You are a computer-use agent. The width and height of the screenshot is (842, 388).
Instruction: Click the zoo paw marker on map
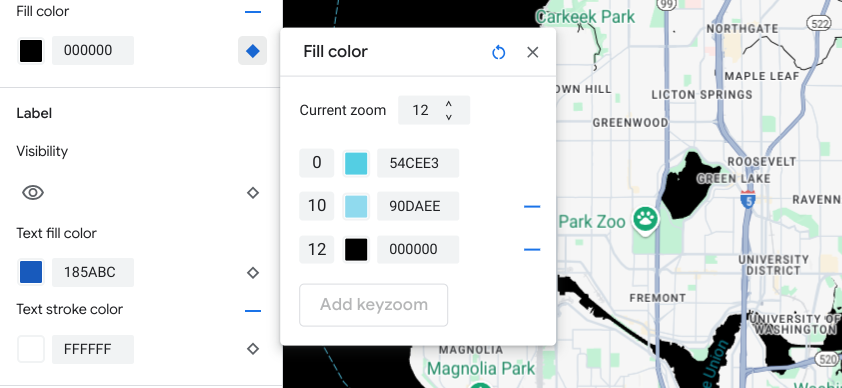[645, 219]
